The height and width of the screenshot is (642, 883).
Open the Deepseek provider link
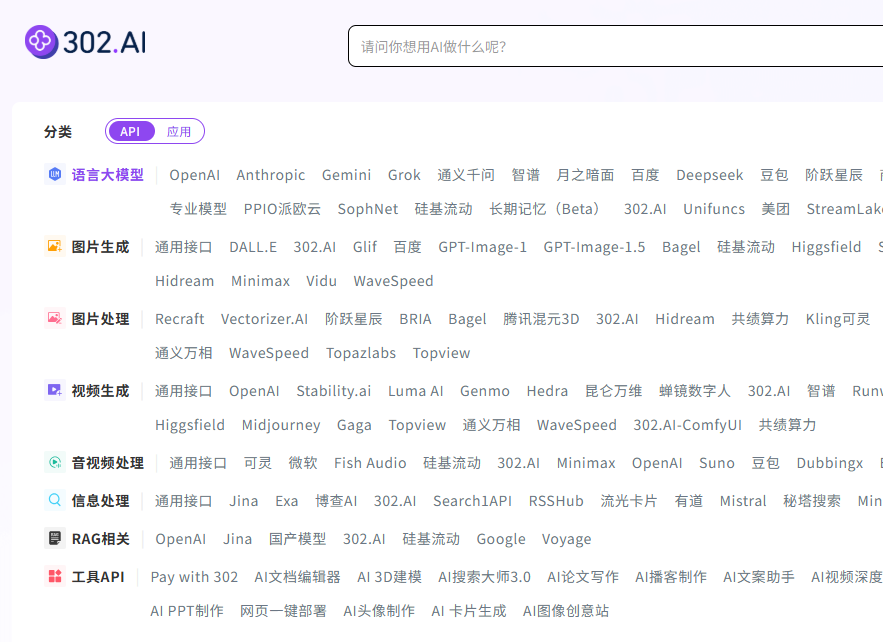[710, 175]
